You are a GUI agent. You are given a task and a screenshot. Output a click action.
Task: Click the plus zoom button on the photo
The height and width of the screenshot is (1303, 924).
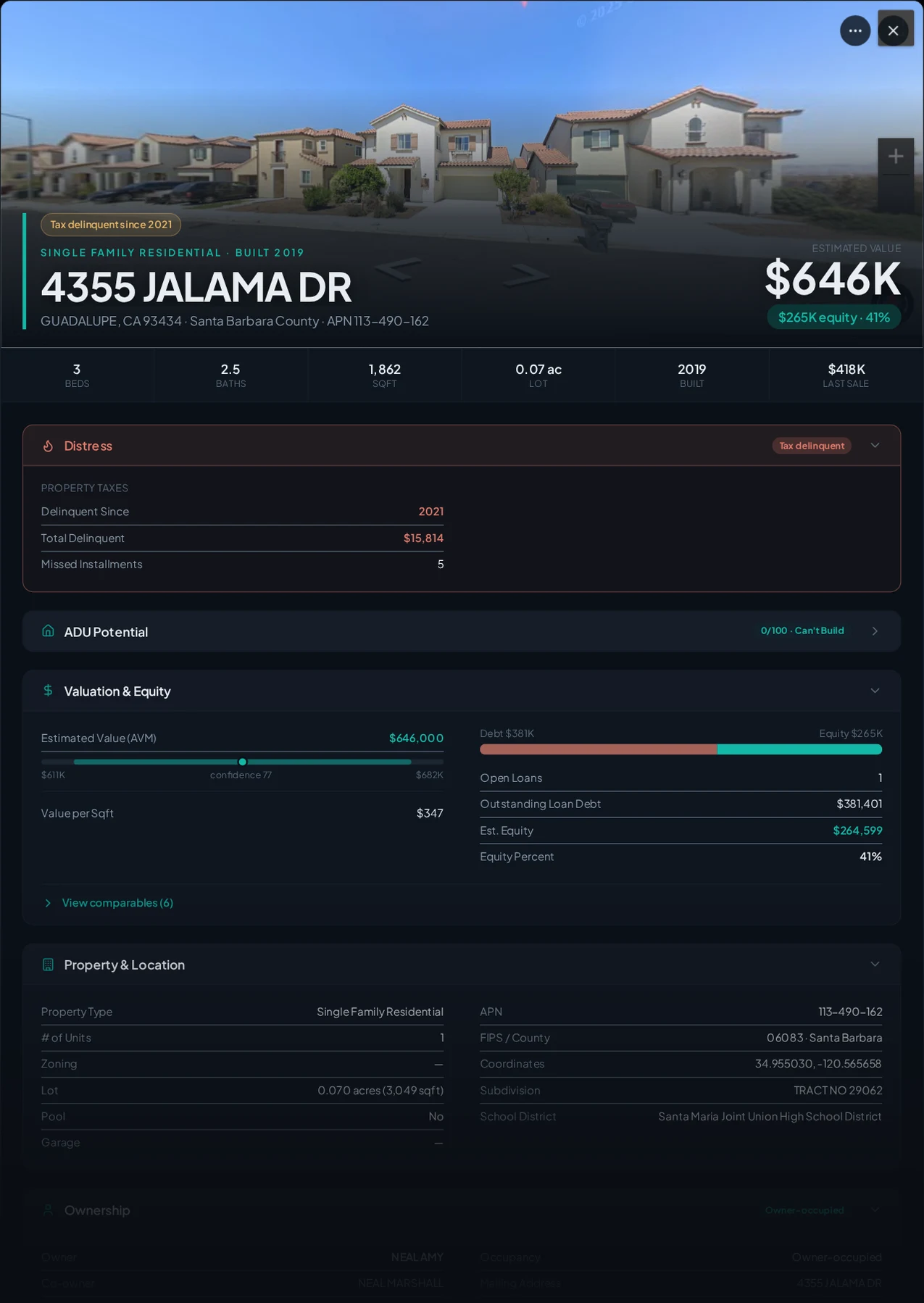(896, 156)
